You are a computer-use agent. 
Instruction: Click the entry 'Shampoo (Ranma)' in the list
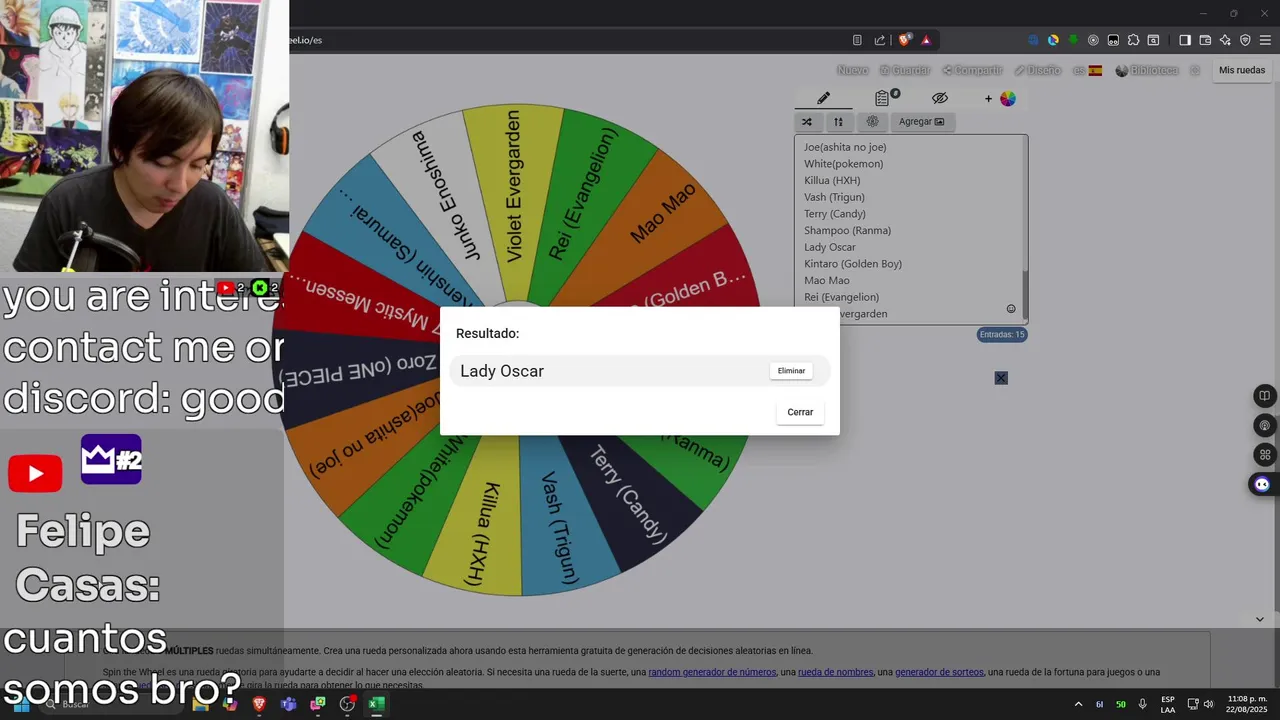pos(847,230)
